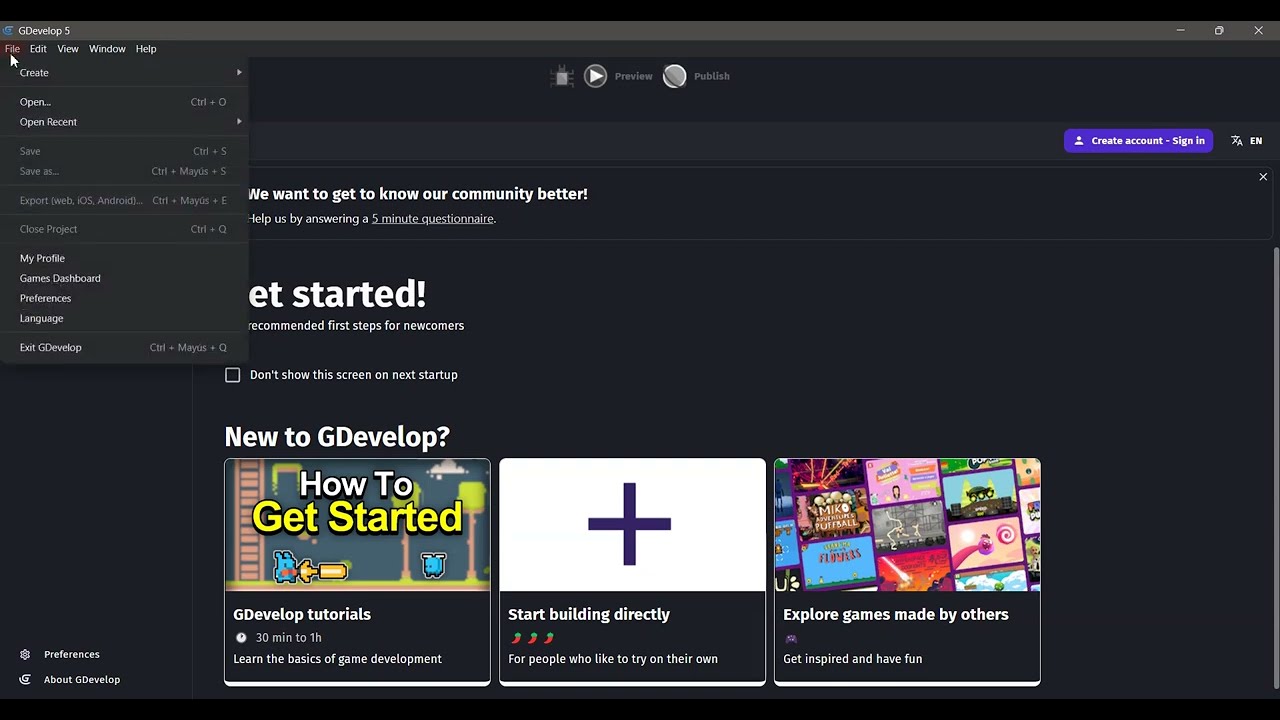The height and width of the screenshot is (720, 1280).
Task: Close the community questionnaire banner
Action: [1263, 177]
